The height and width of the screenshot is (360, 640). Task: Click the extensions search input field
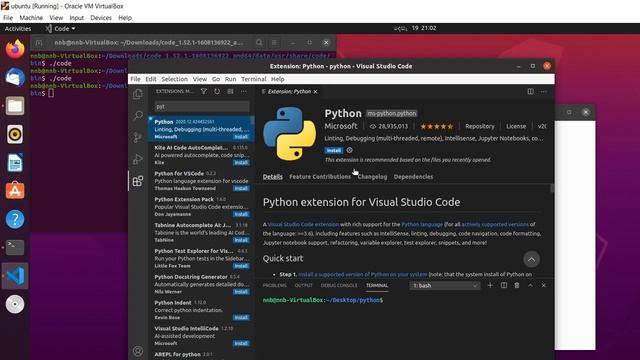tap(202, 107)
